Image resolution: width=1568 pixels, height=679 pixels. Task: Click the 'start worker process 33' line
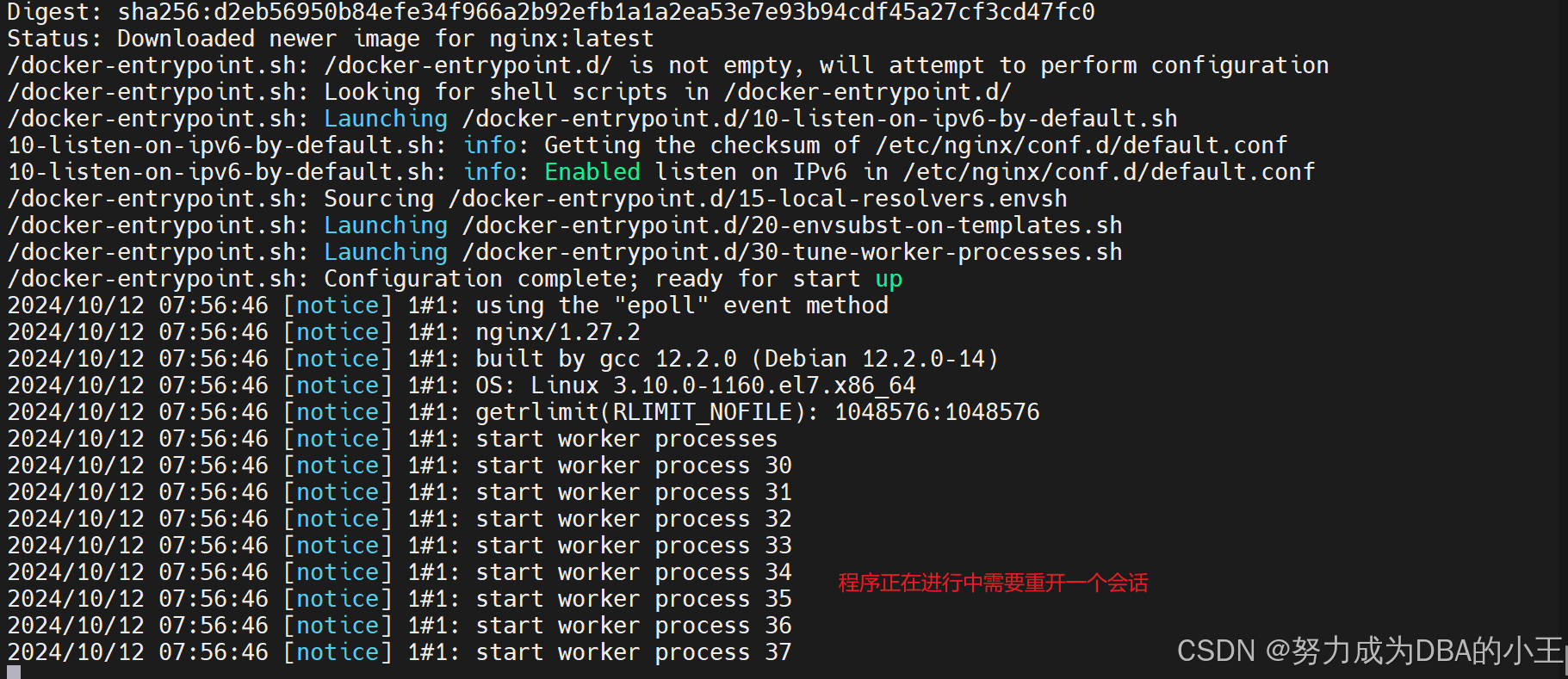[x=400, y=546]
